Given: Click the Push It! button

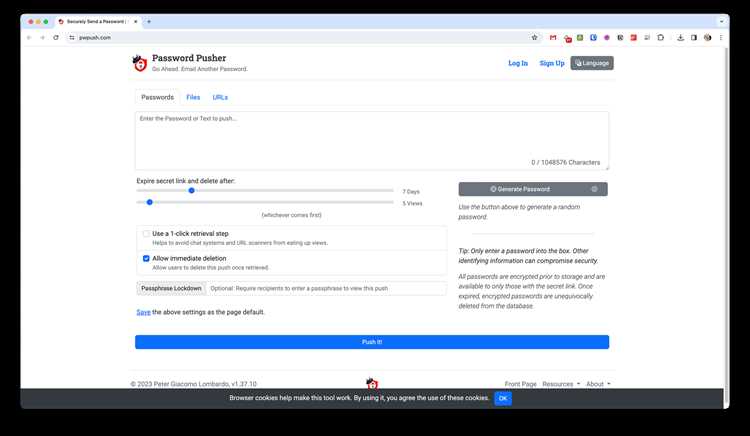Looking at the screenshot, I should click(x=372, y=342).
